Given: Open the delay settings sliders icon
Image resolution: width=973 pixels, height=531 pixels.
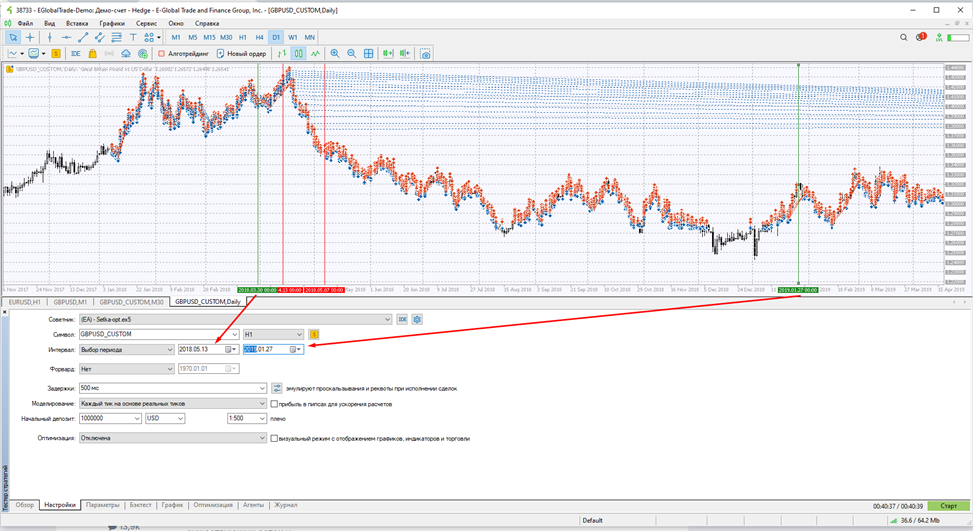Looking at the screenshot, I should [277, 388].
